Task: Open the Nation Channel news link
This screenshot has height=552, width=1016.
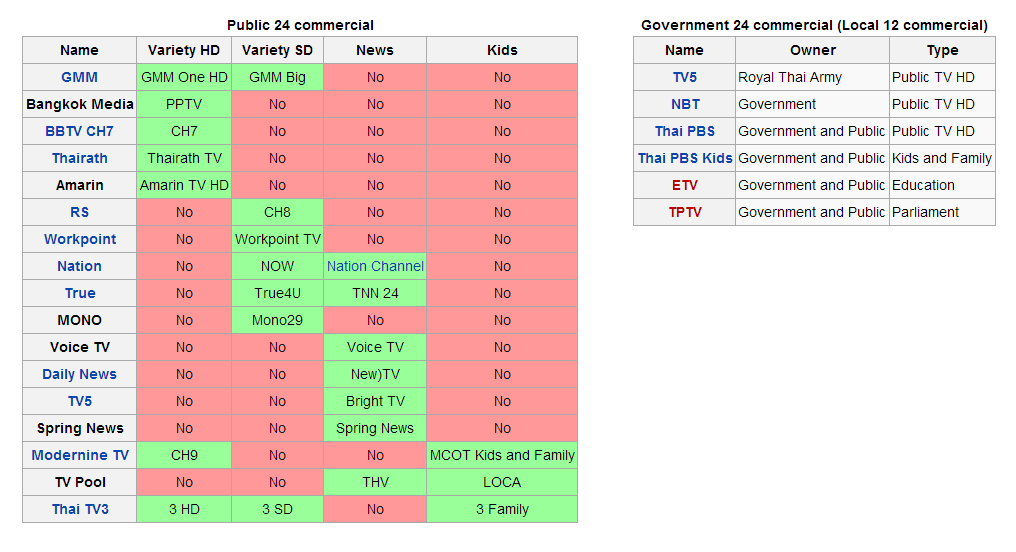Action: pos(375,266)
